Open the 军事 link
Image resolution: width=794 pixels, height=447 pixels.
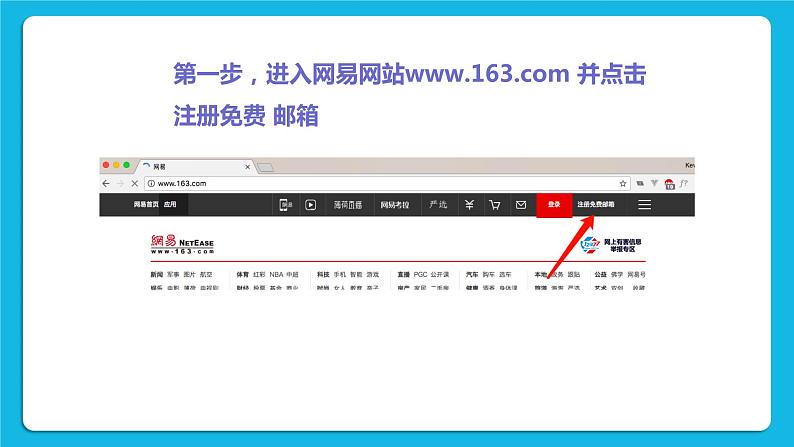[x=173, y=274]
